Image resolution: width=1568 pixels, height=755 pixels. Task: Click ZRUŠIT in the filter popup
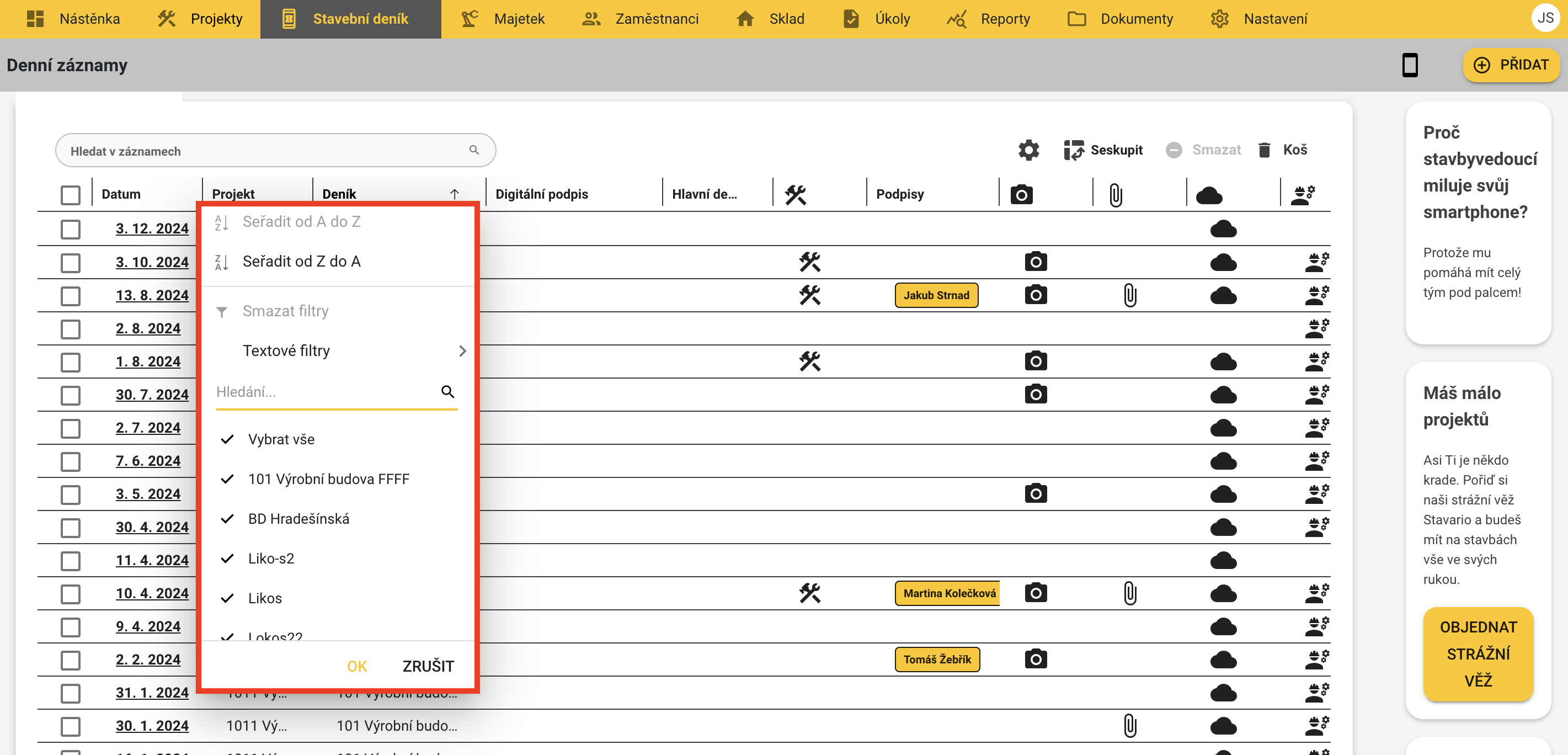428,666
